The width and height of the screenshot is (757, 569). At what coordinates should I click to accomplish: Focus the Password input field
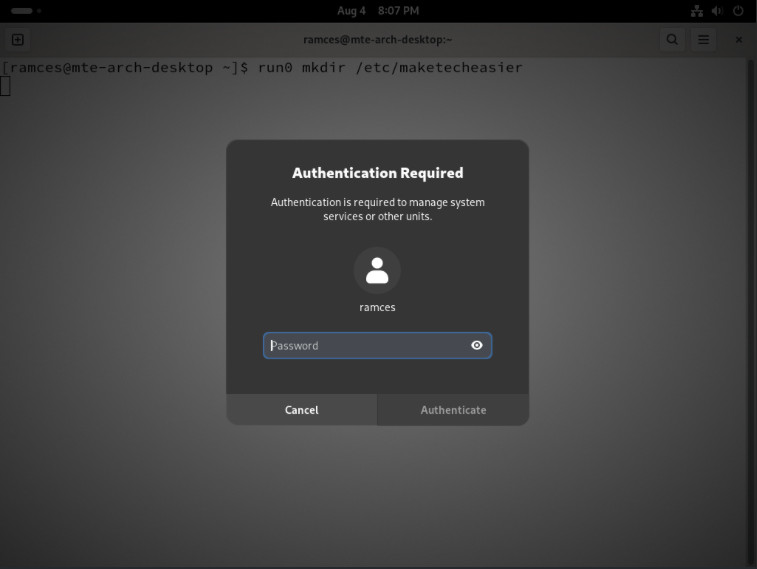coord(378,346)
